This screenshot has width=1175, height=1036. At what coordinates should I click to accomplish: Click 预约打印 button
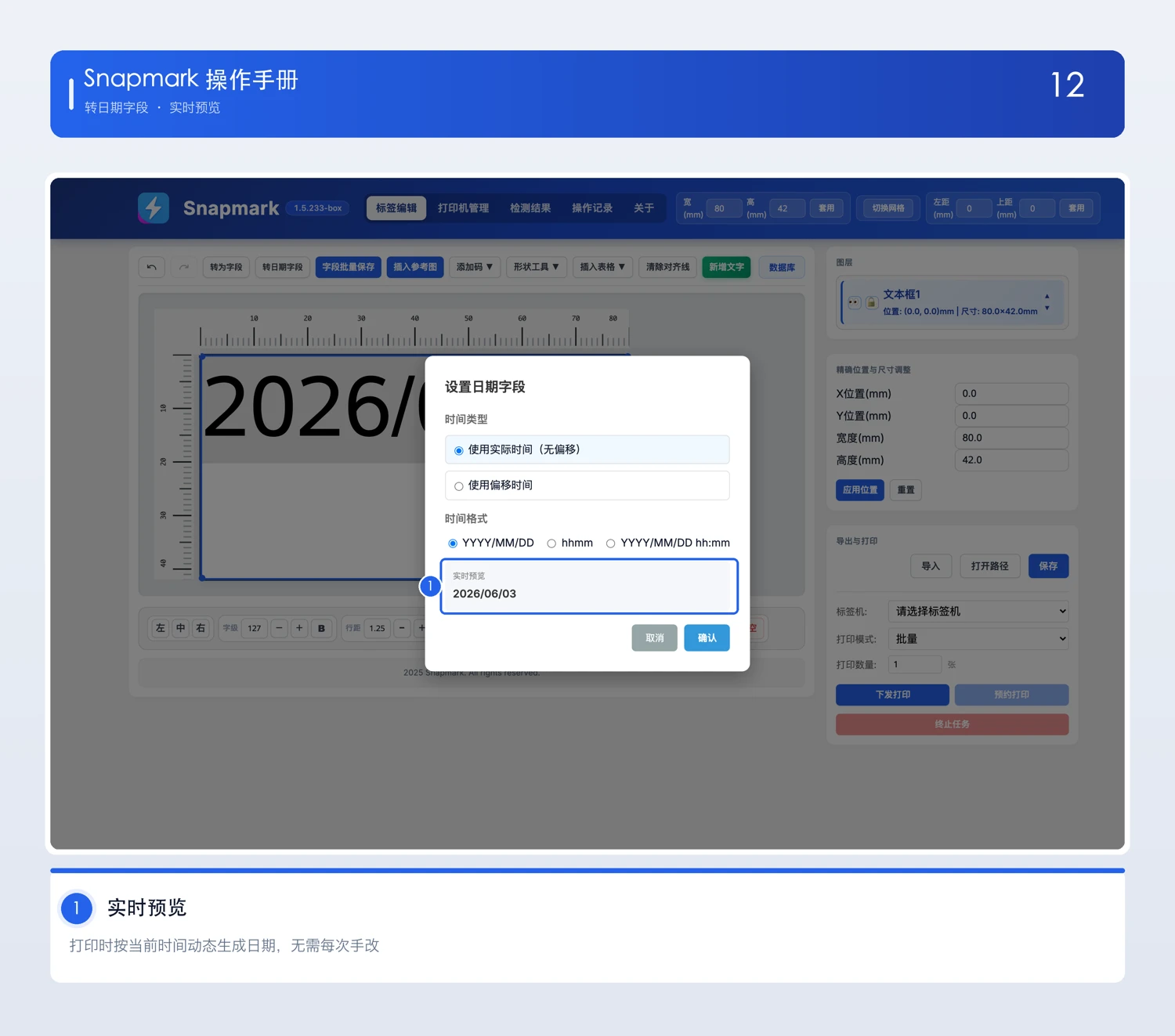point(1011,695)
